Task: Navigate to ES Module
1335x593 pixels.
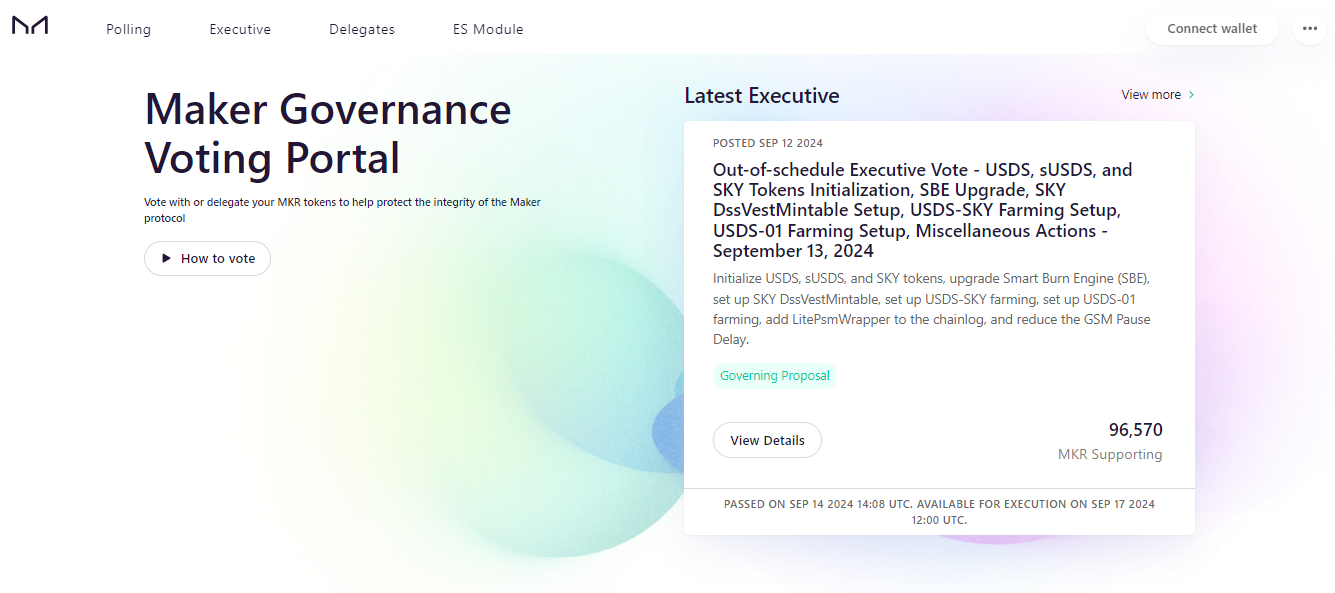Action: (488, 30)
